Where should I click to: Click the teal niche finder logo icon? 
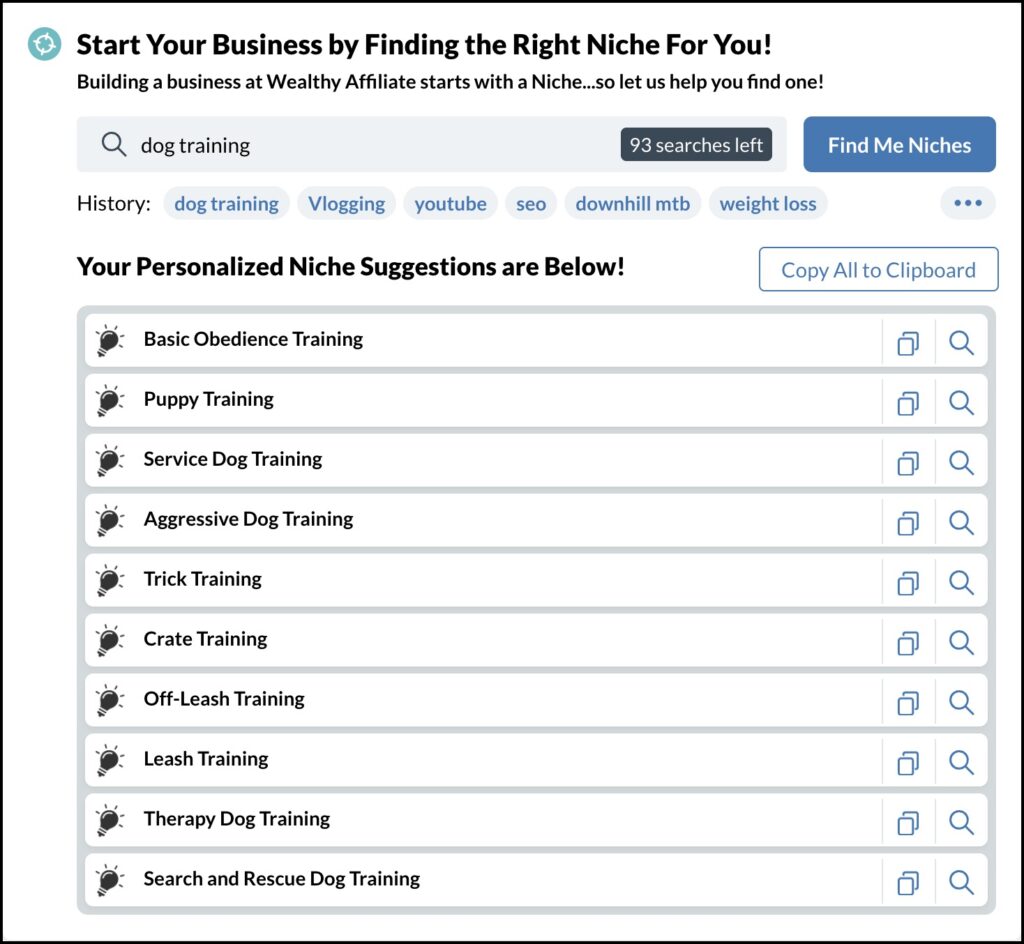click(x=44, y=44)
